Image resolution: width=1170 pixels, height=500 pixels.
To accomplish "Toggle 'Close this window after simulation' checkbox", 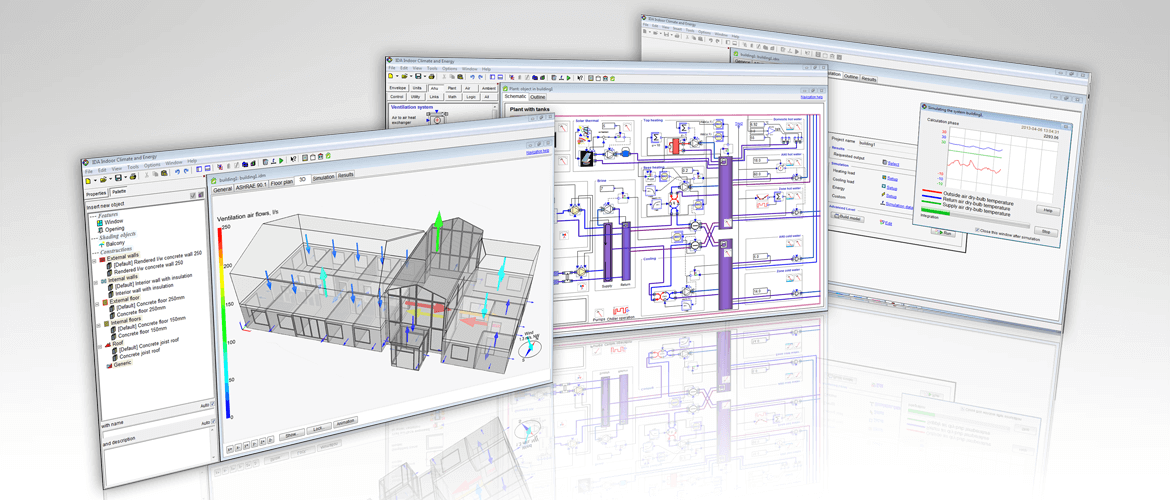I will [977, 231].
